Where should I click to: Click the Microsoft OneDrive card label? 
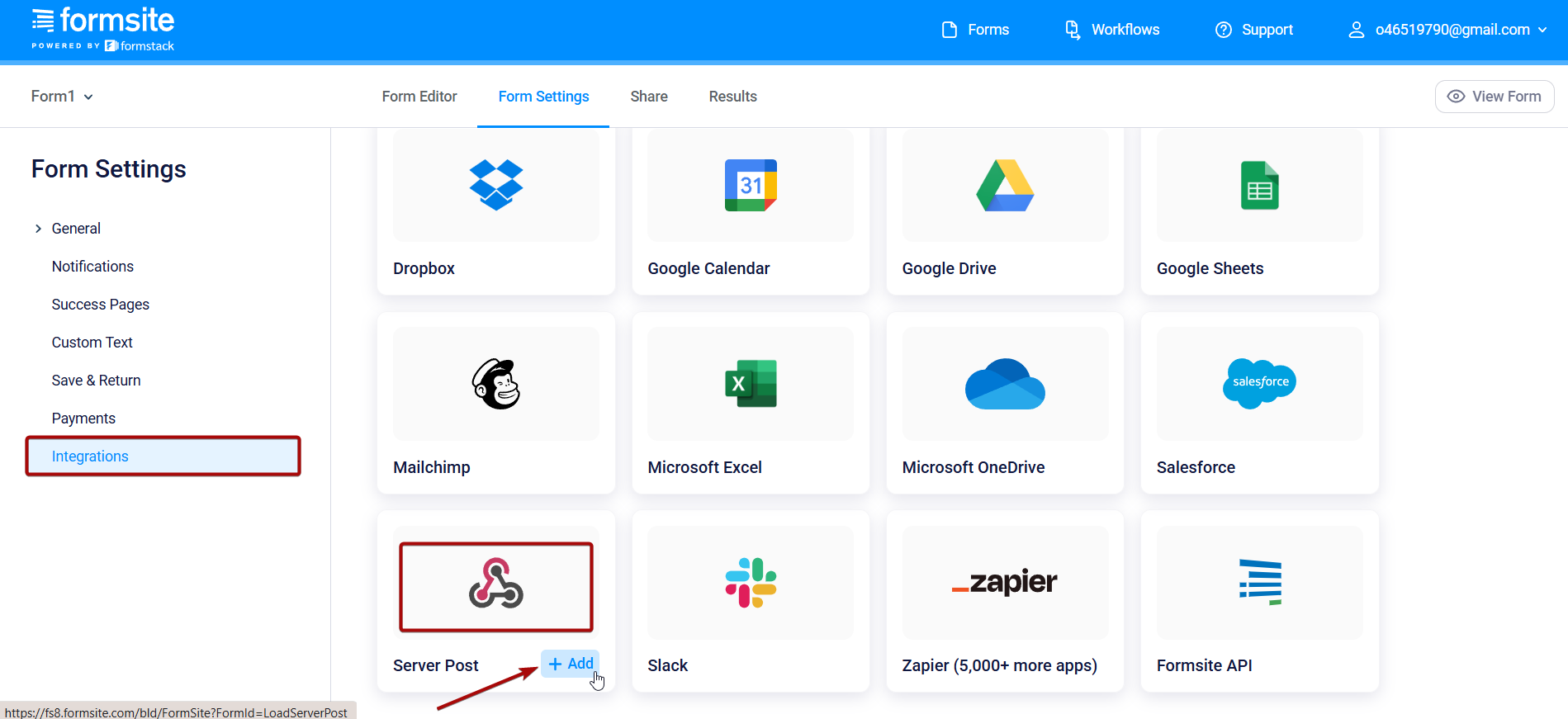point(973,467)
